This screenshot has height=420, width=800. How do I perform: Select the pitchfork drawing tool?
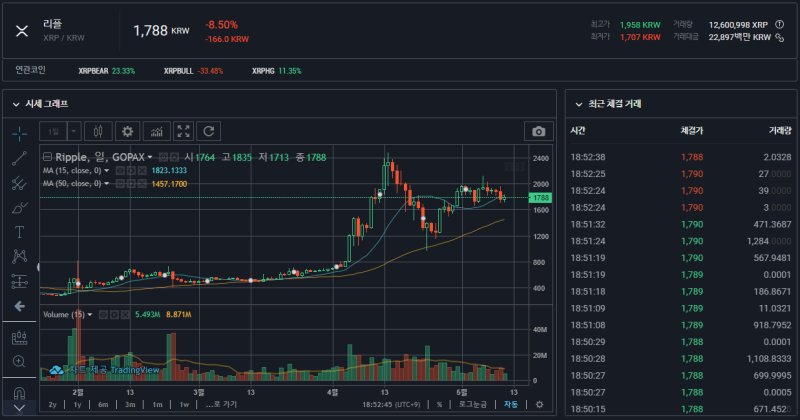click(19, 183)
